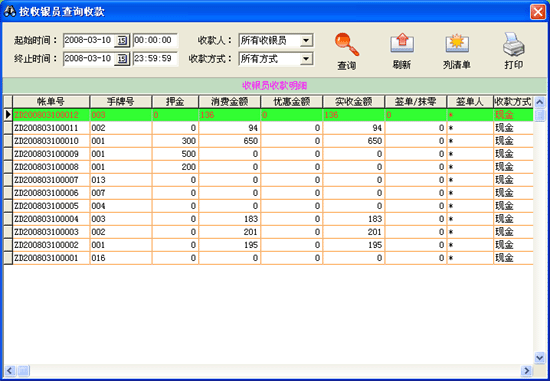Click the 打印 printer icon
Viewport: 550px width, 381px height.
click(514, 44)
